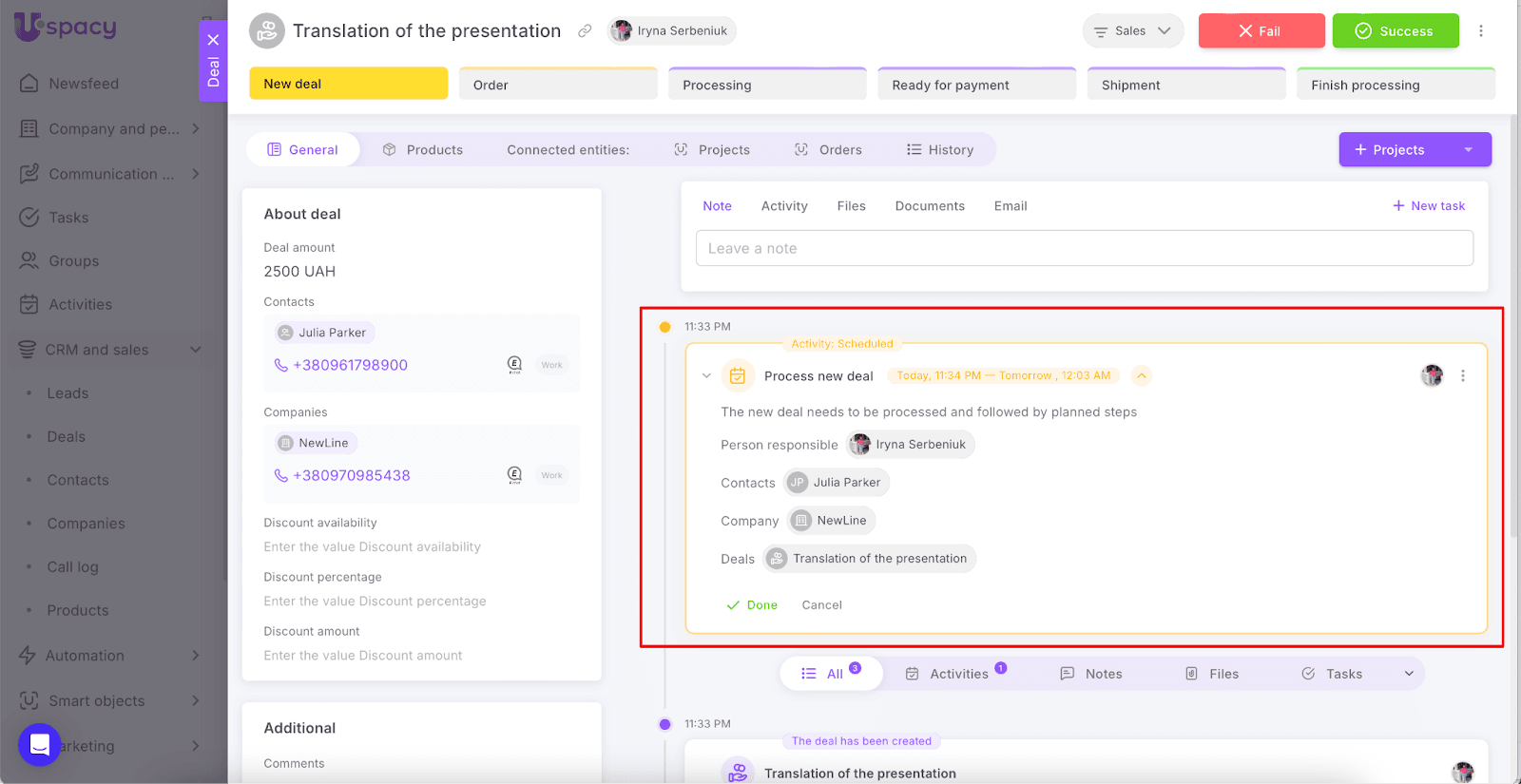Screen dimensions: 1521x784
Task: Click the New task link
Action: [1428, 206]
